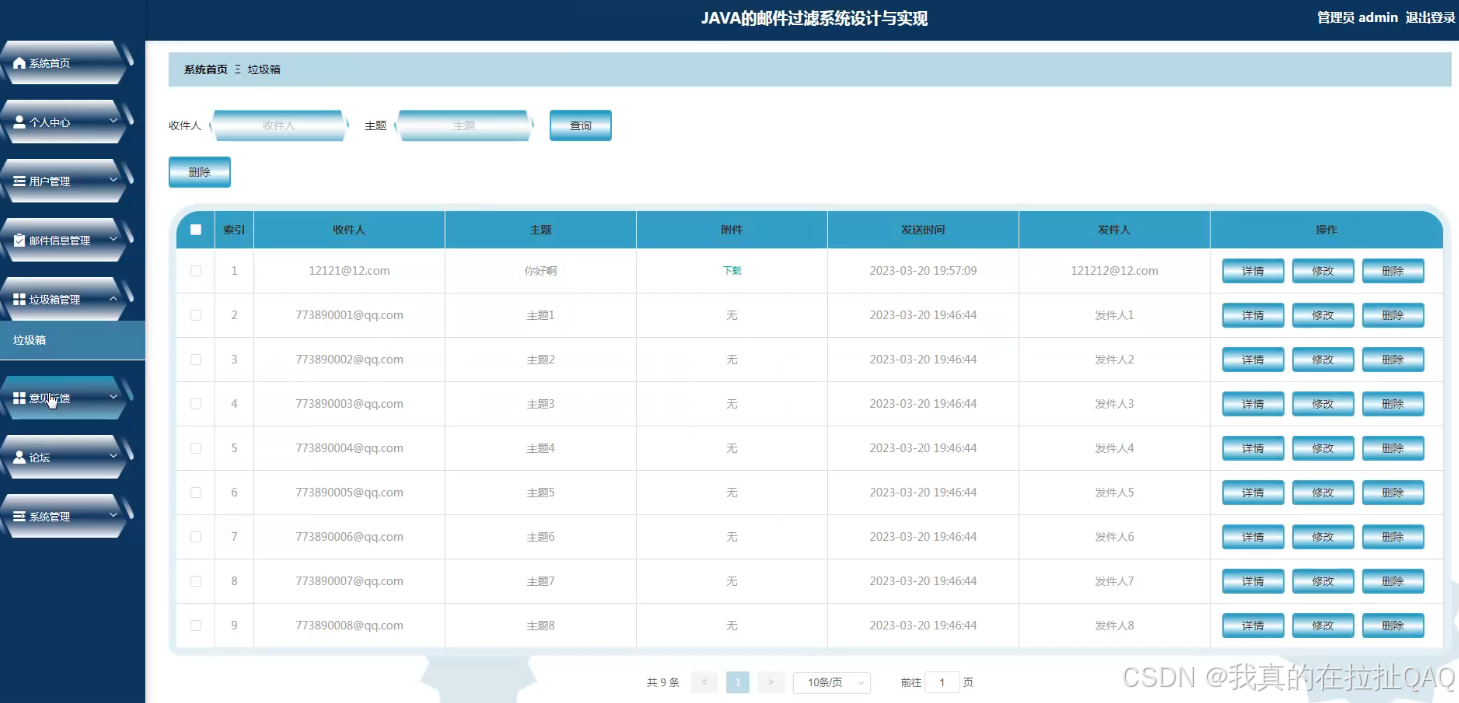
Task: Open 详情 for row 773890006@qq.com
Action: tap(1253, 537)
